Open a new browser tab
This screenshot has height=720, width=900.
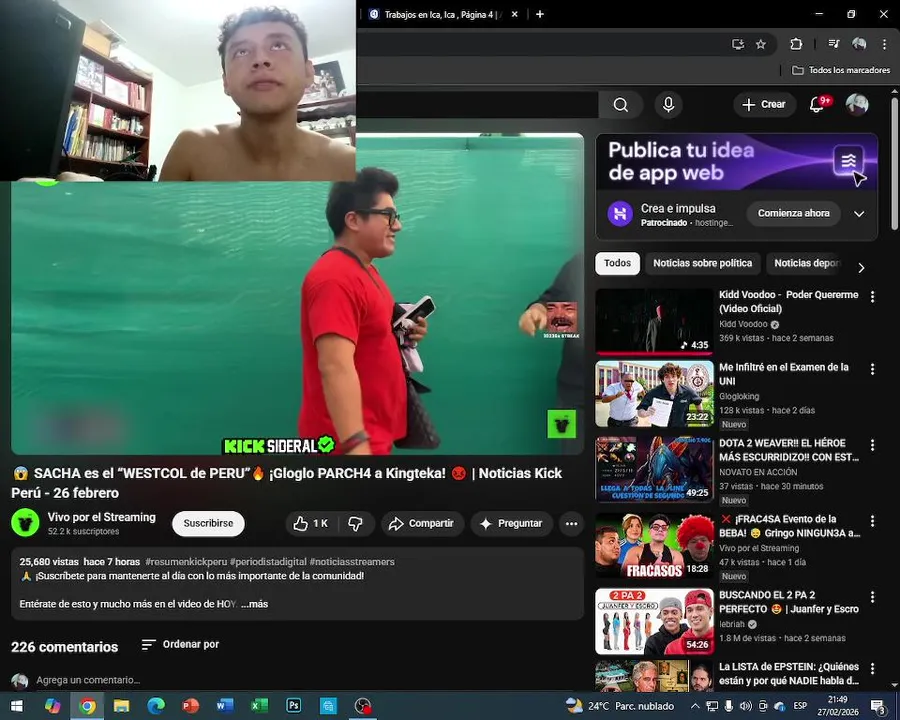coord(540,14)
